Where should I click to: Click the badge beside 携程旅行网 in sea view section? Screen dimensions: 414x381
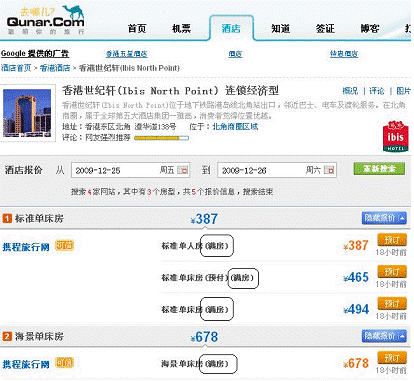point(64,363)
